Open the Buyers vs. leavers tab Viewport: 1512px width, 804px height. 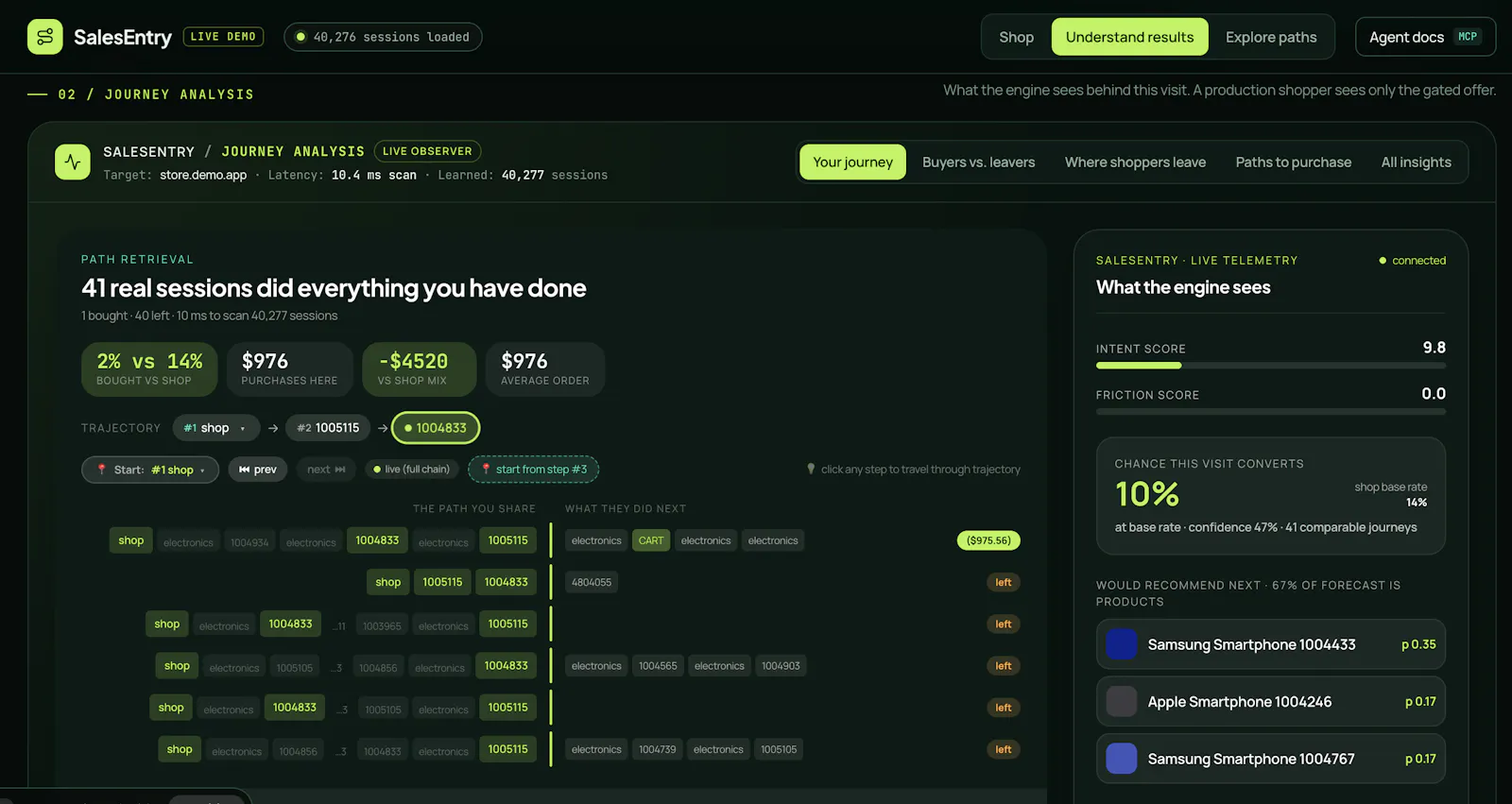[x=979, y=163]
